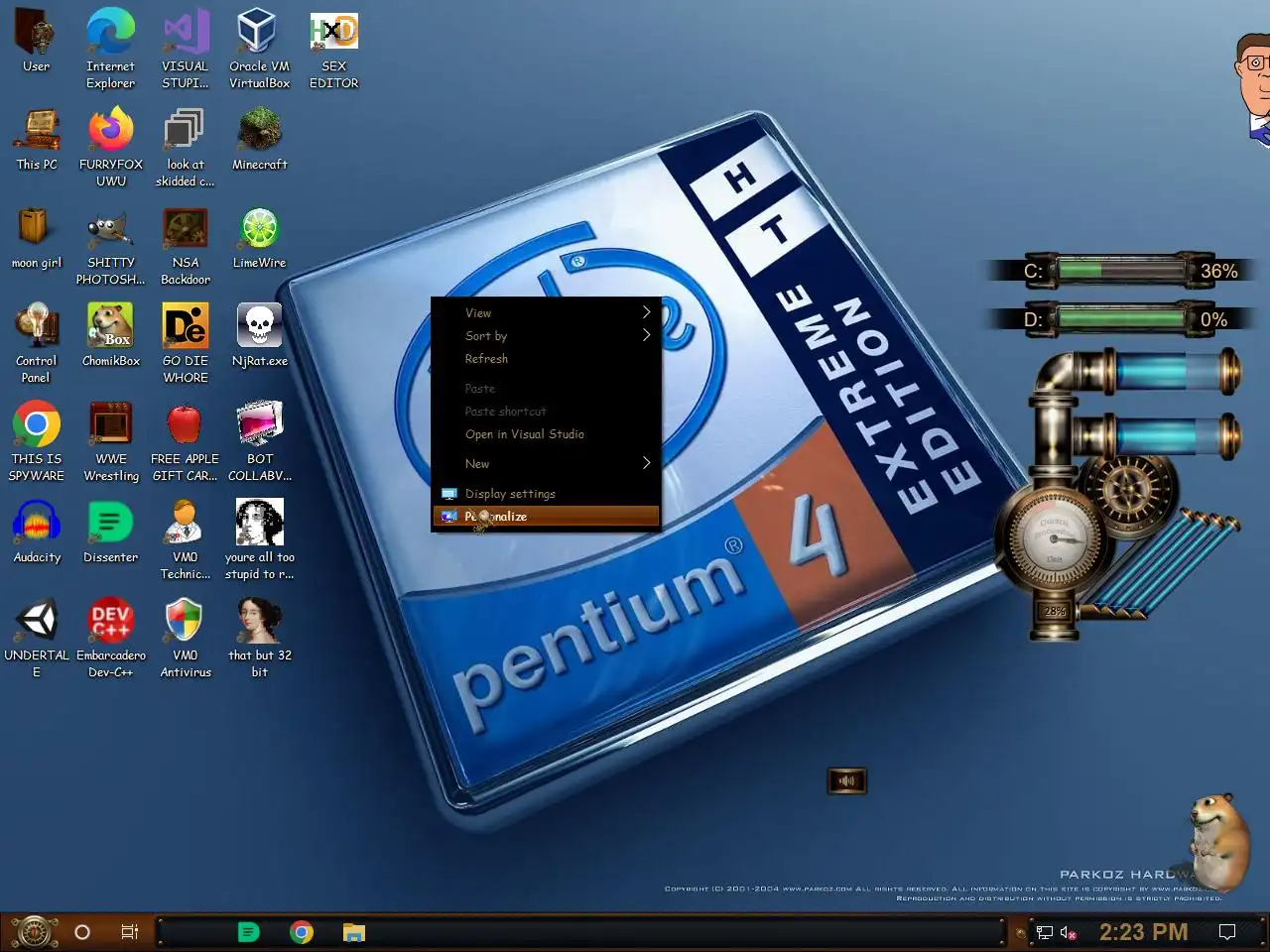Image resolution: width=1270 pixels, height=952 pixels.
Task: Click the D: drive usage bar
Action: coord(1121,318)
